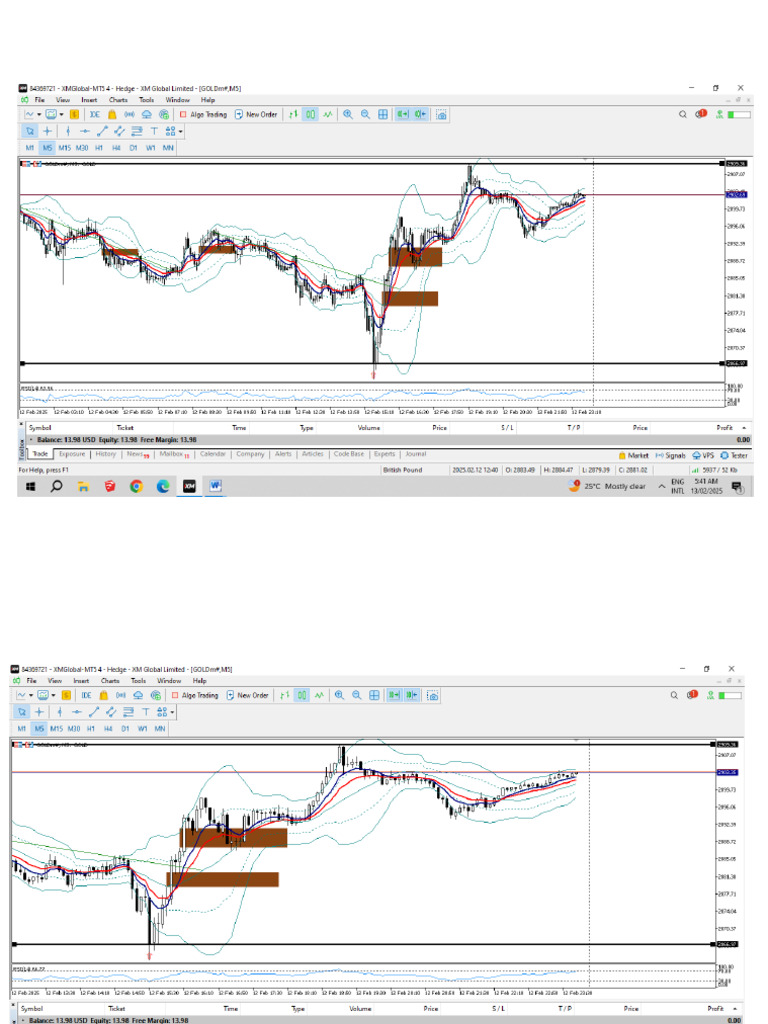The height and width of the screenshot is (1024, 768).
Task: Open IDE in lower MT5 window
Action: pos(87,695)
